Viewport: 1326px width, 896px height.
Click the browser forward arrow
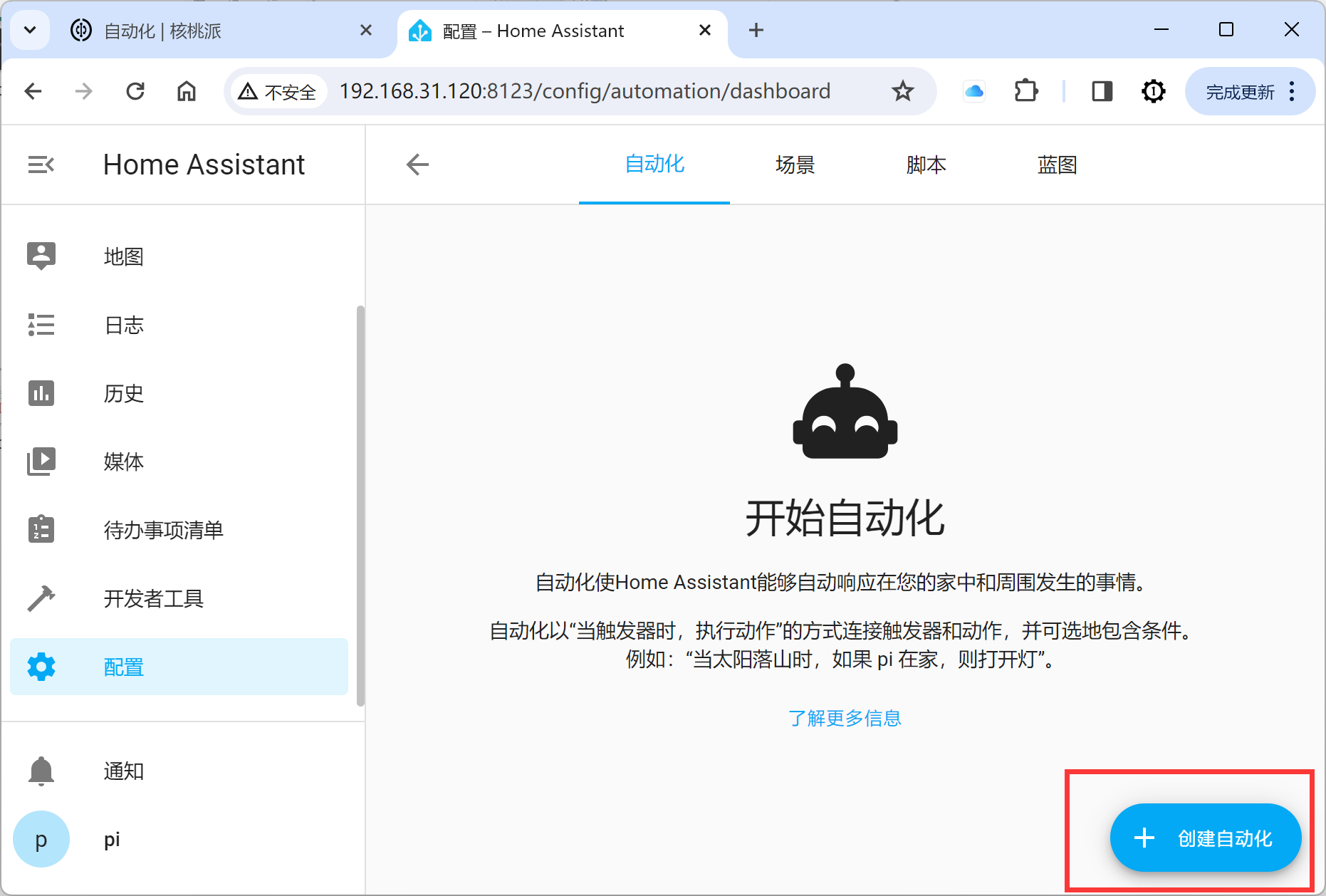click(x=84, y=91)
